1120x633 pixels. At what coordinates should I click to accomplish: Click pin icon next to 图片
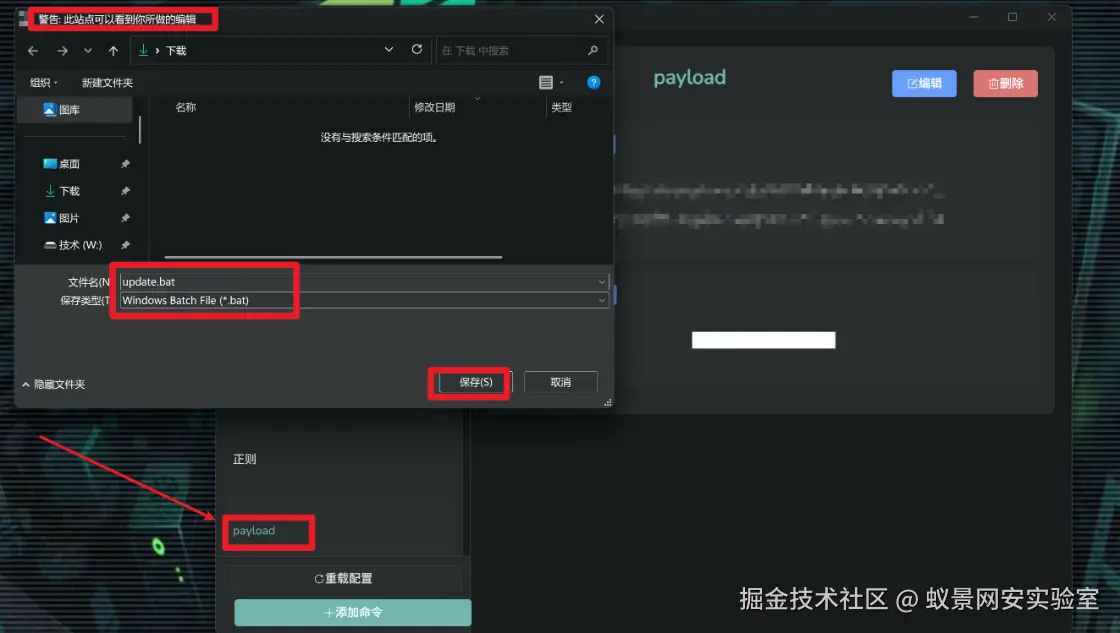click(126, 219)
